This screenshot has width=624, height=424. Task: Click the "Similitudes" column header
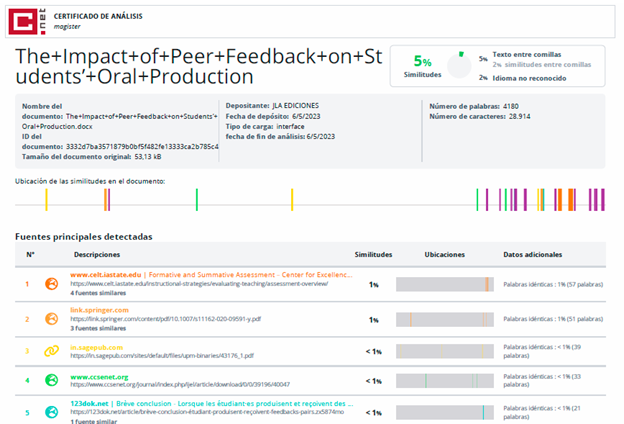point(373,255)
